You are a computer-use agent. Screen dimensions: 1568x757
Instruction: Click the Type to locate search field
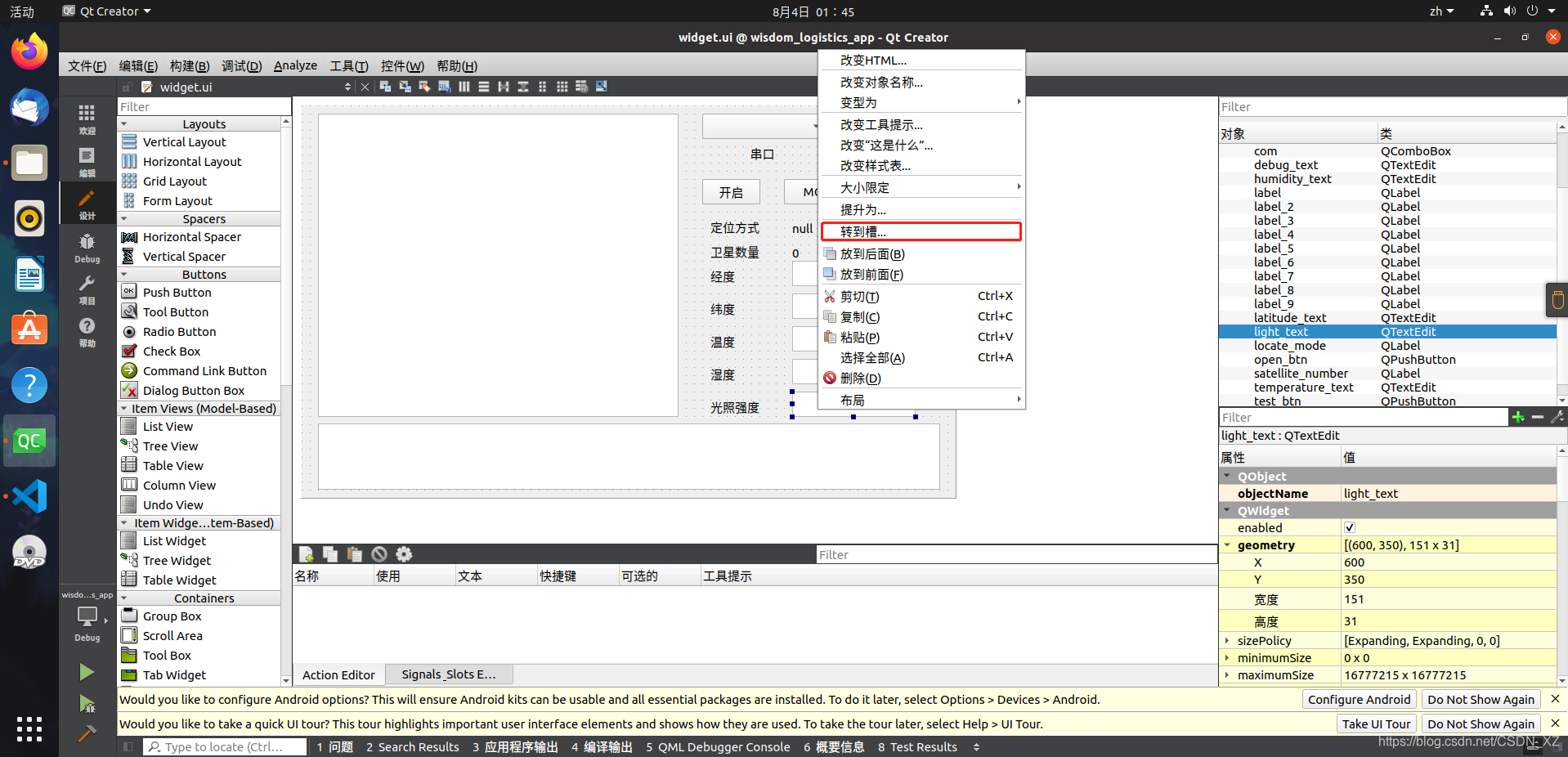click(x=225, y=746)
